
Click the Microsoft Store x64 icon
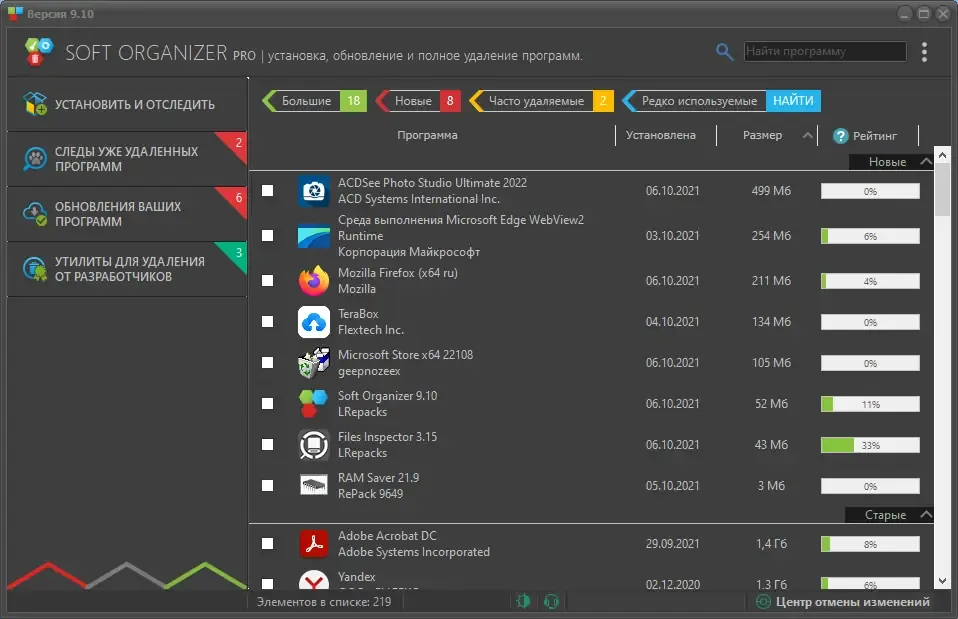313,362
